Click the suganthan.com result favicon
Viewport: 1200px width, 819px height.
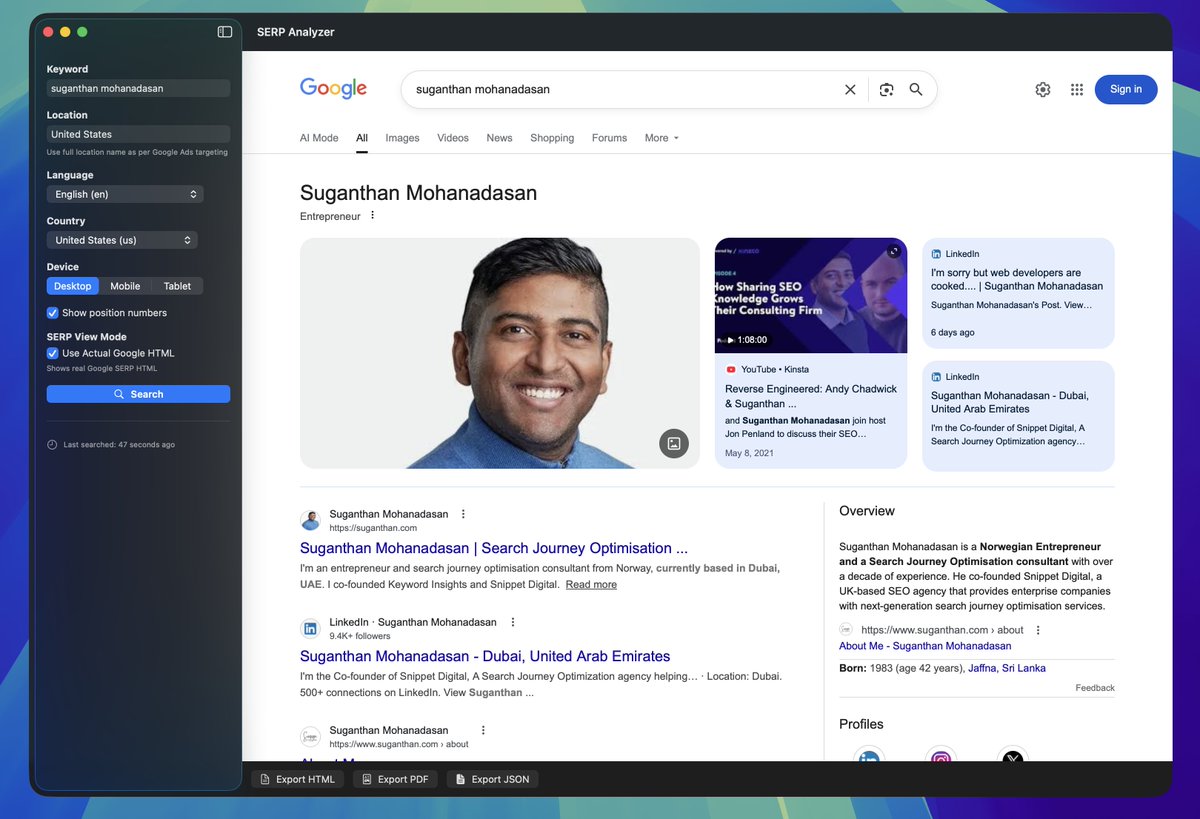coord(310,521)
